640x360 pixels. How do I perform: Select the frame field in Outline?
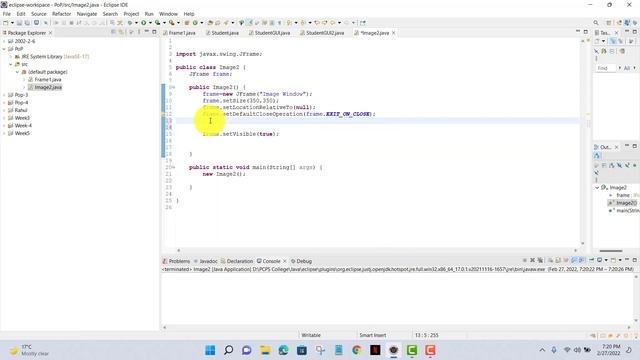623,195
